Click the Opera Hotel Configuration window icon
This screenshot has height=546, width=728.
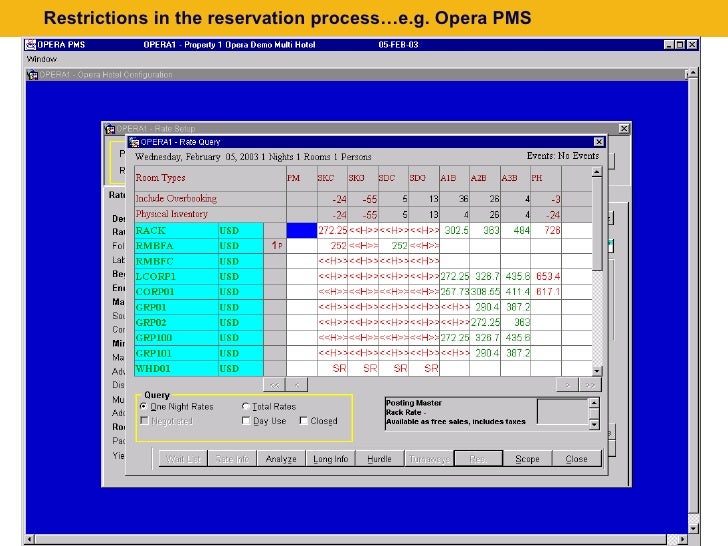32,75
